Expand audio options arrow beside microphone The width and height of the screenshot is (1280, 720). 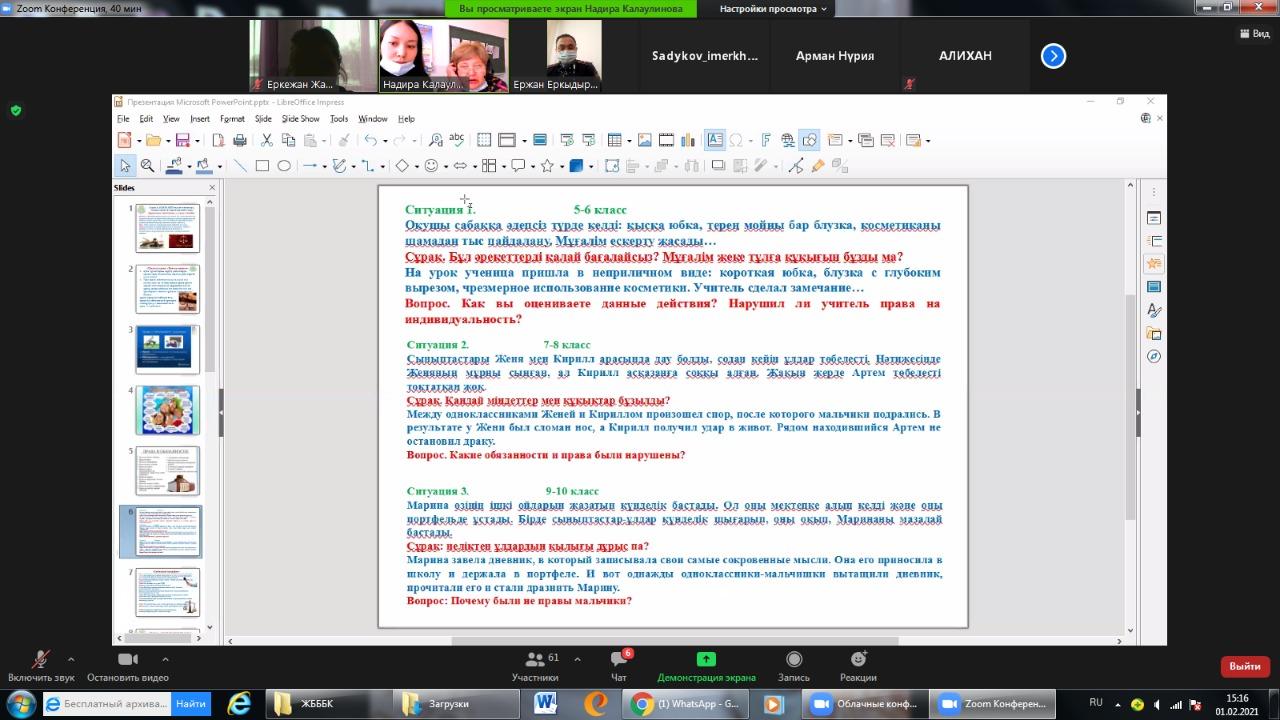point(70,659)
